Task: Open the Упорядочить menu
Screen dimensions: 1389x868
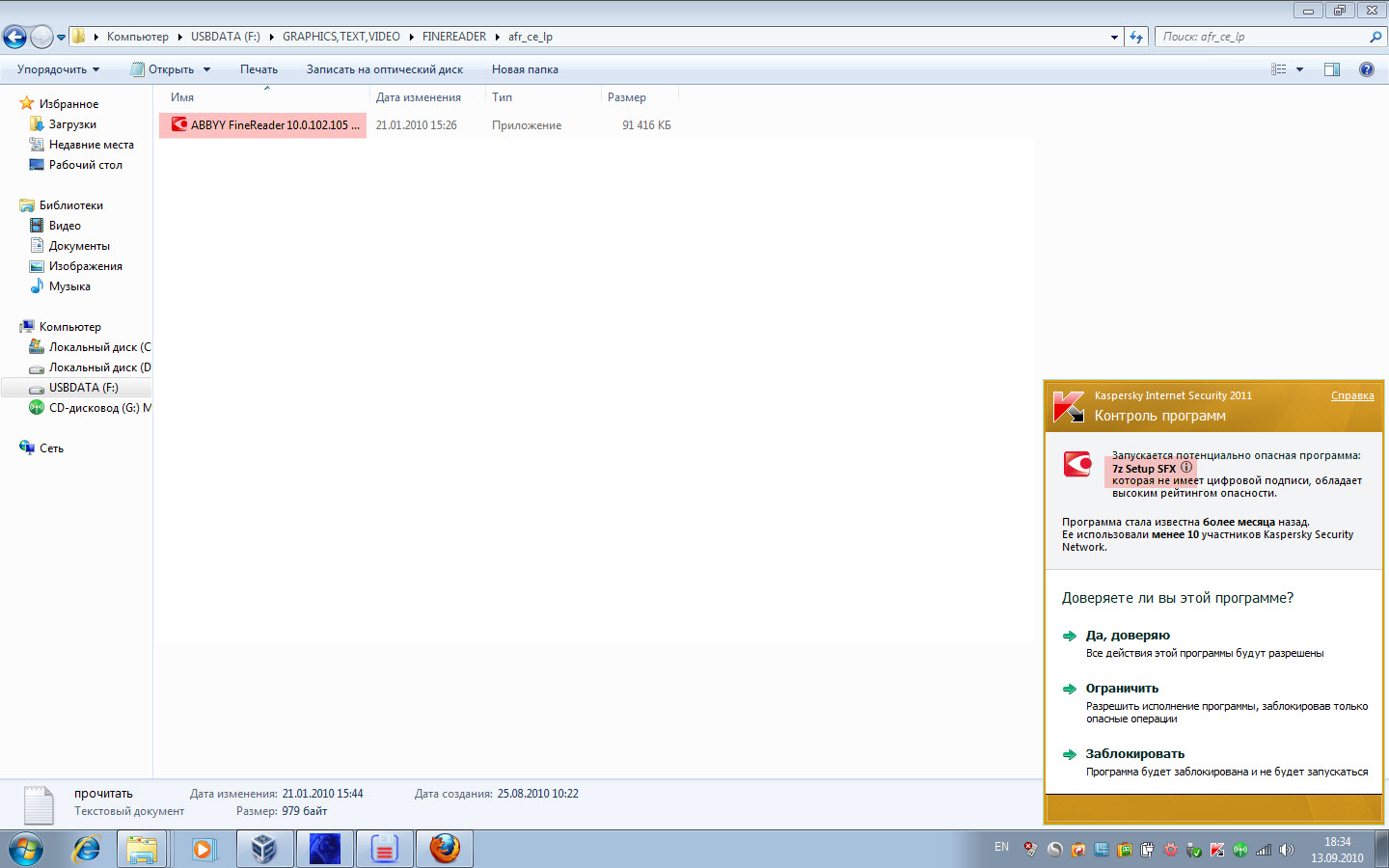Action: point(58,69)
